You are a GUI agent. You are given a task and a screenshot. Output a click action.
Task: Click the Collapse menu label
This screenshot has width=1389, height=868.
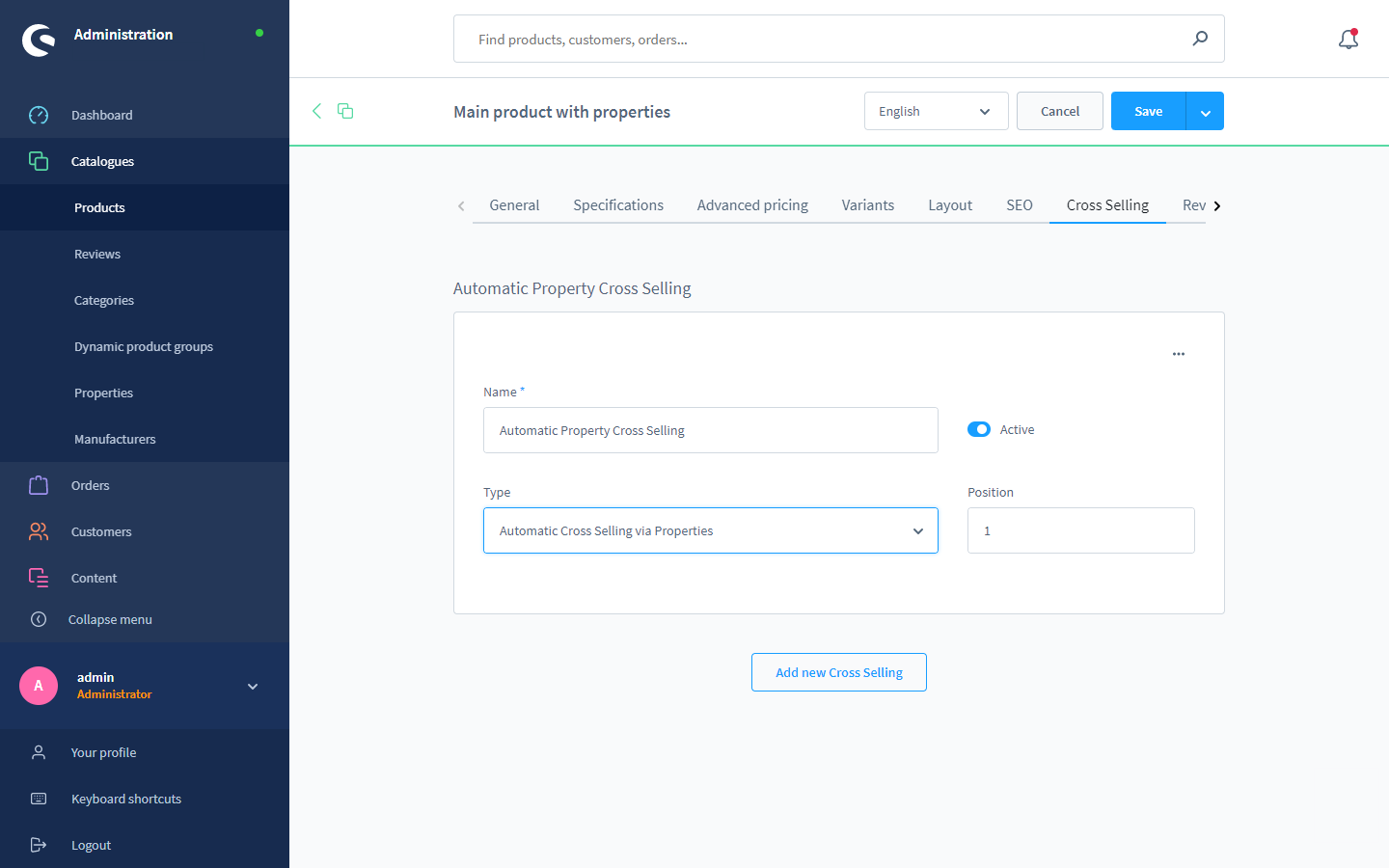coord(110,619)
